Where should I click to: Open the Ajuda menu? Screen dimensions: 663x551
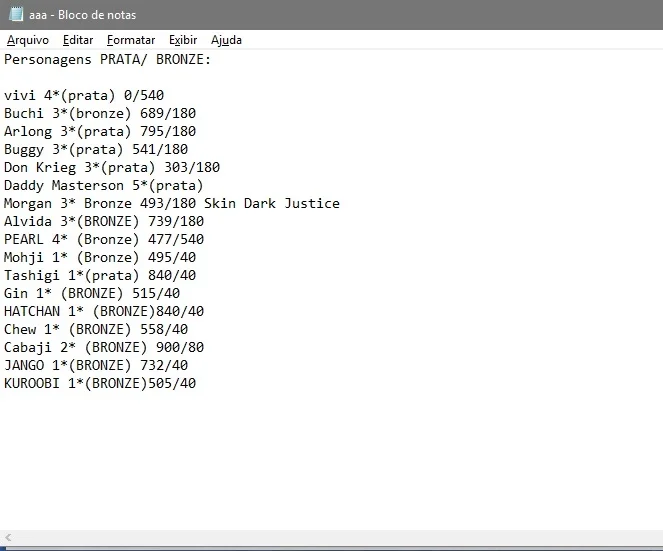point(226,40)
